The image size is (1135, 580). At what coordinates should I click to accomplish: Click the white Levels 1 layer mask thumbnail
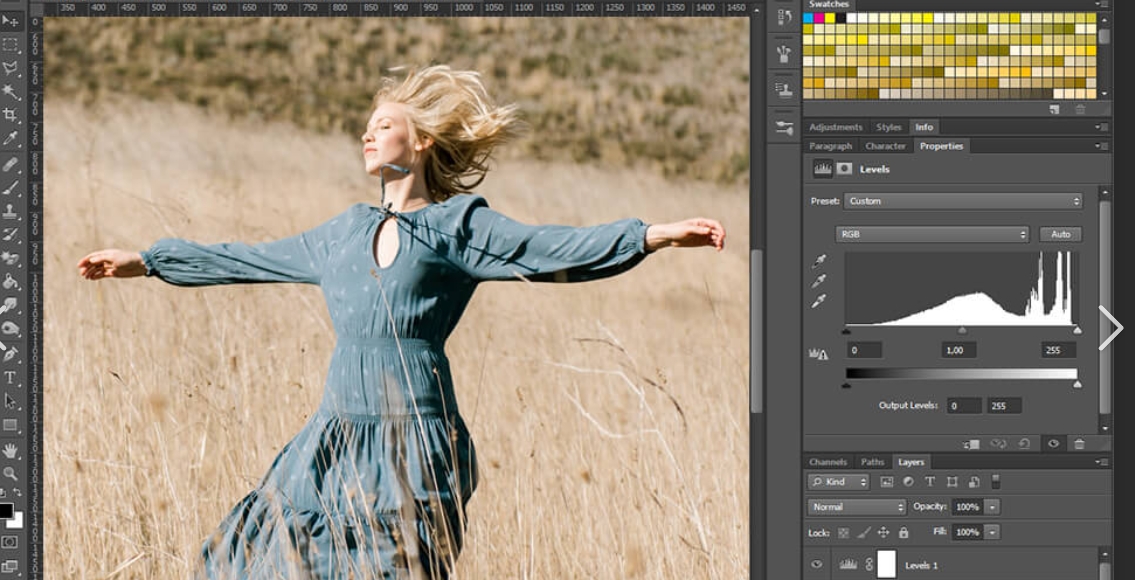tap(886, 564)
